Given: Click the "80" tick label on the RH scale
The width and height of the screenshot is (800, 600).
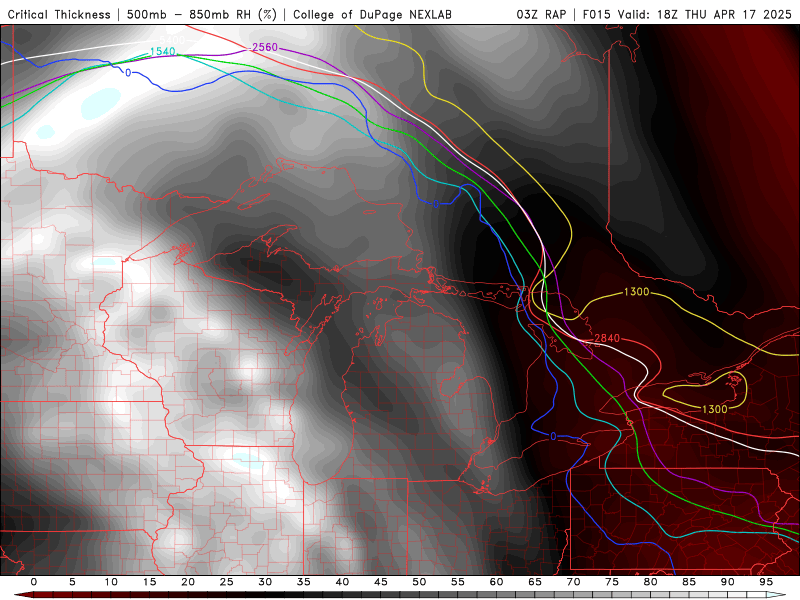Looking at the screenshot, I should click(x=651, y=582).
